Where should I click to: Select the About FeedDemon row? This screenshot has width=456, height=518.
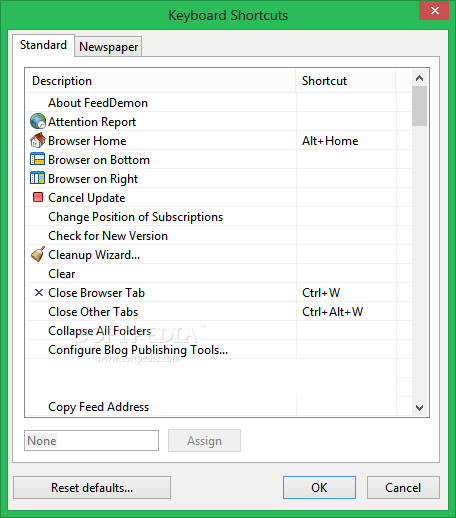pos(219,103)
